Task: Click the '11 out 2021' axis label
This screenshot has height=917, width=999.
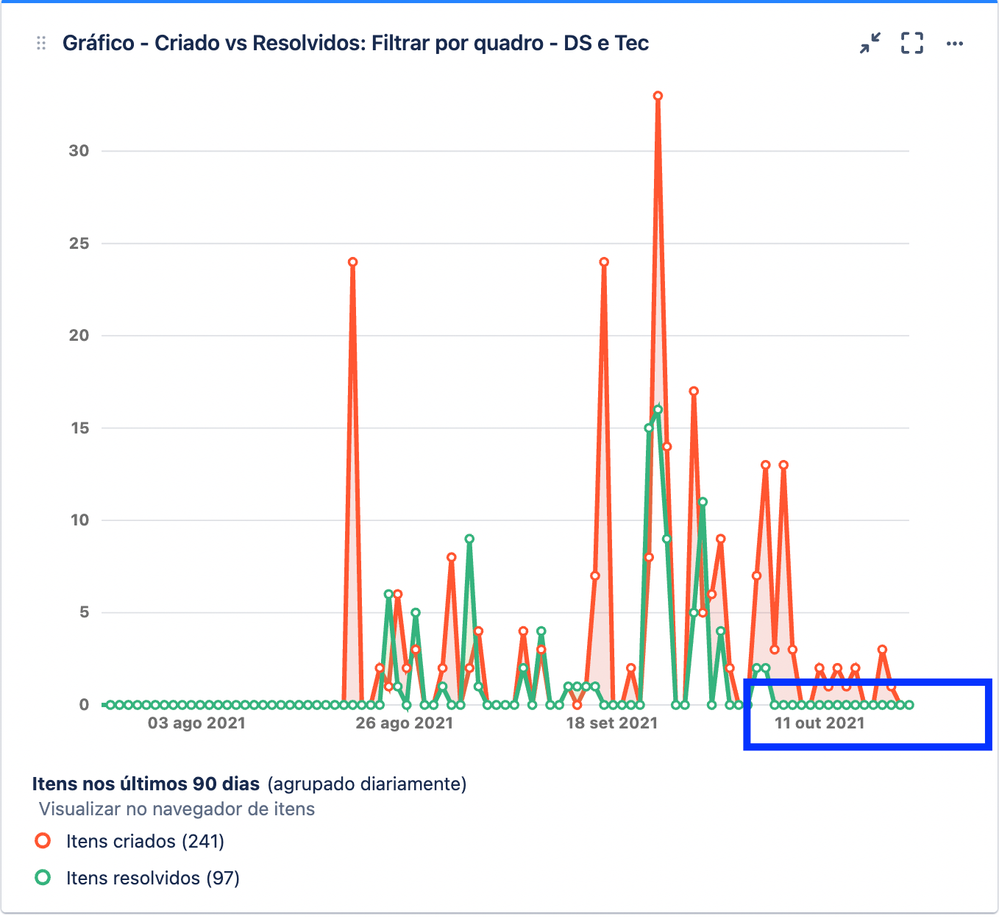Action: [819, 723]
